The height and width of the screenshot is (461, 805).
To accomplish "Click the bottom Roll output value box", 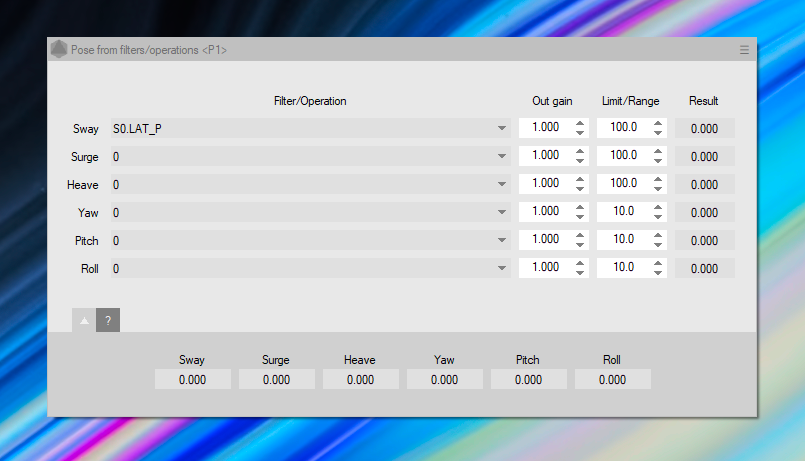I will [612, 379].
